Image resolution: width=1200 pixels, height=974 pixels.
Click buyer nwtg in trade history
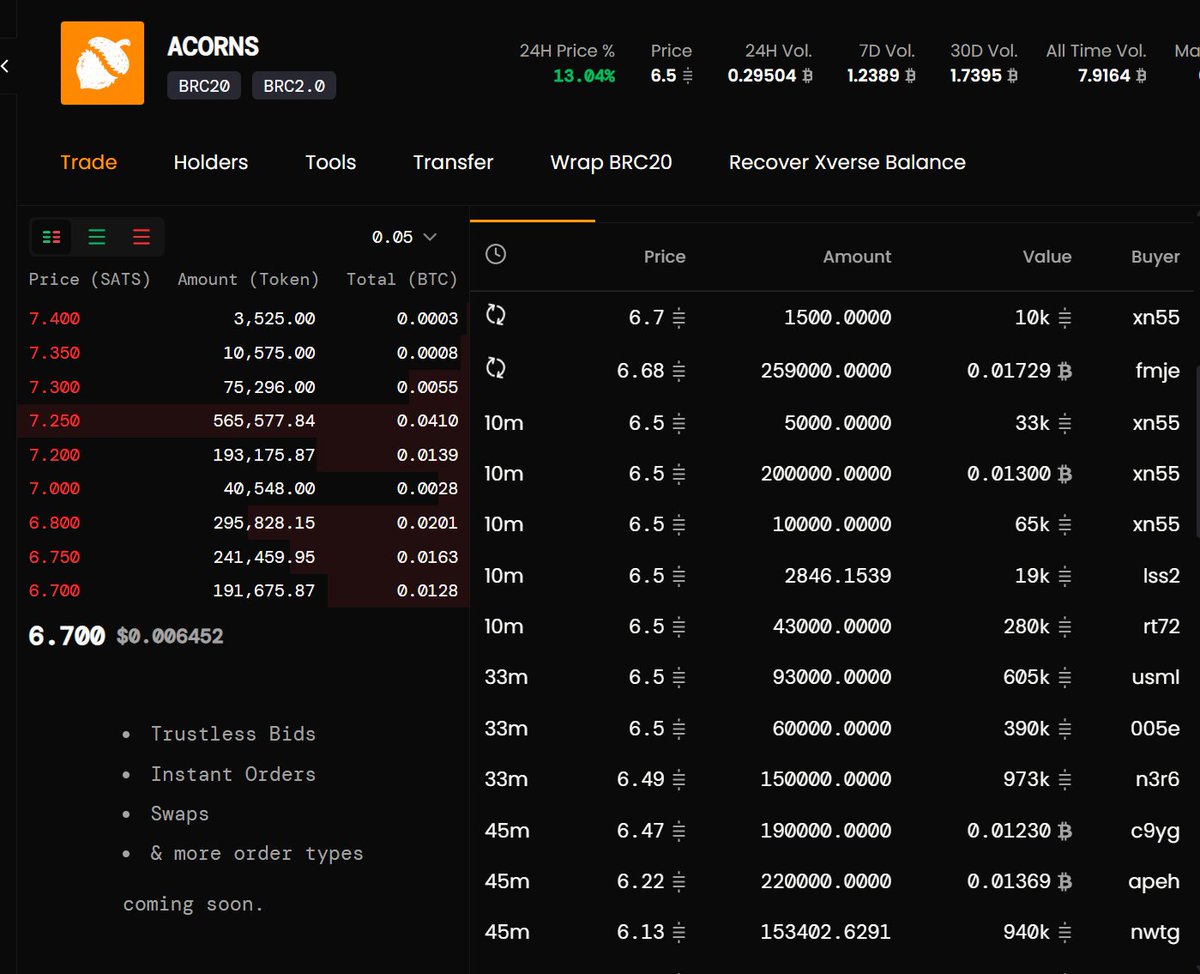click(1156, 934)
